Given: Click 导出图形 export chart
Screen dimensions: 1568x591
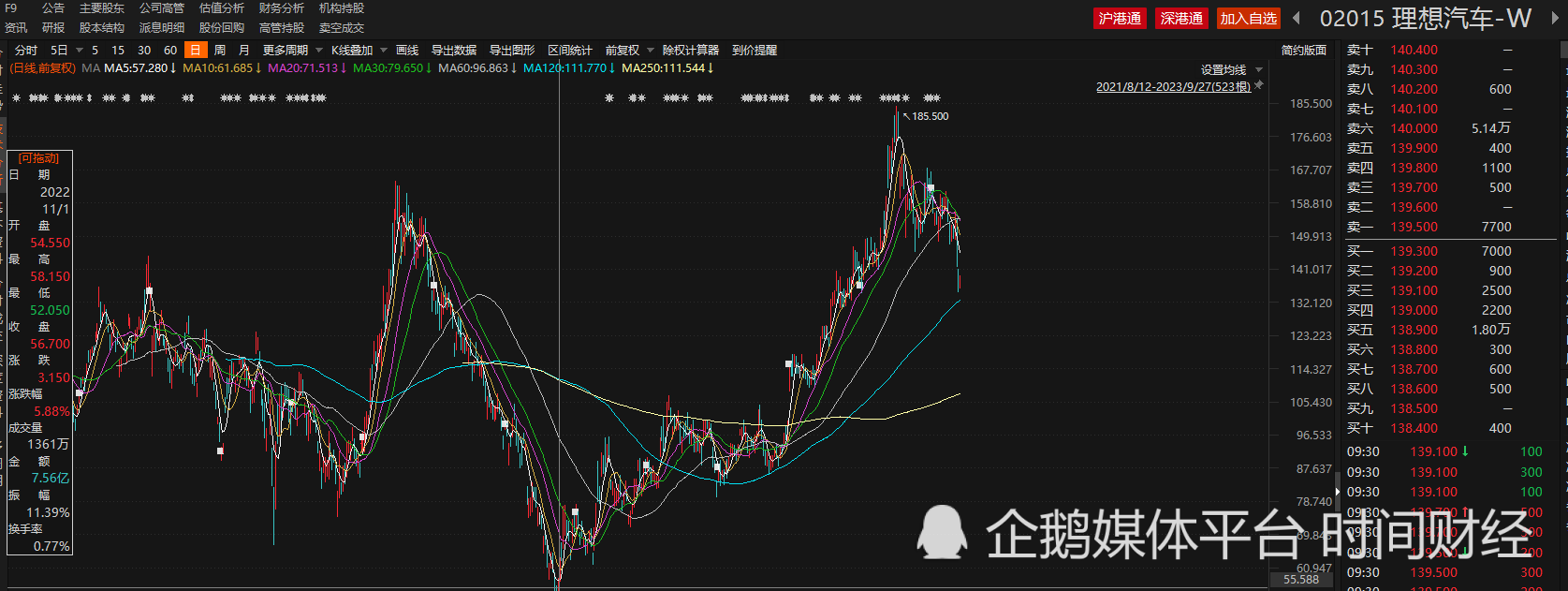Looking at the screenshot, I should pos(512,51).
